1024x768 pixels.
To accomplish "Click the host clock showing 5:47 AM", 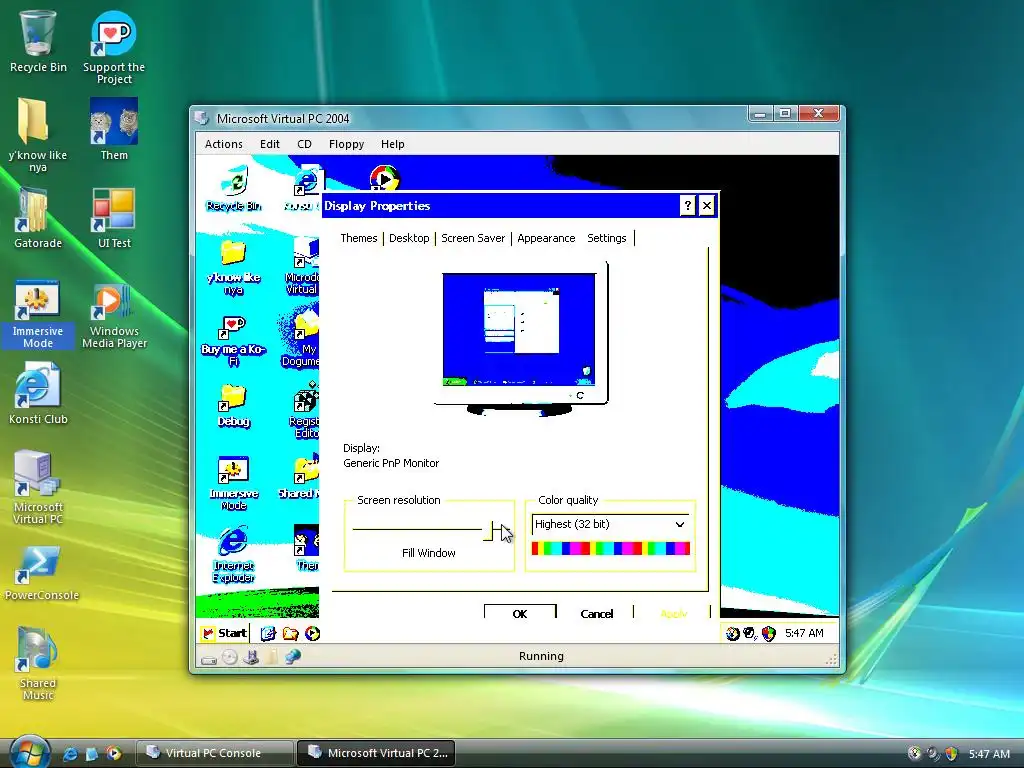I will click(x=989, y=754).
